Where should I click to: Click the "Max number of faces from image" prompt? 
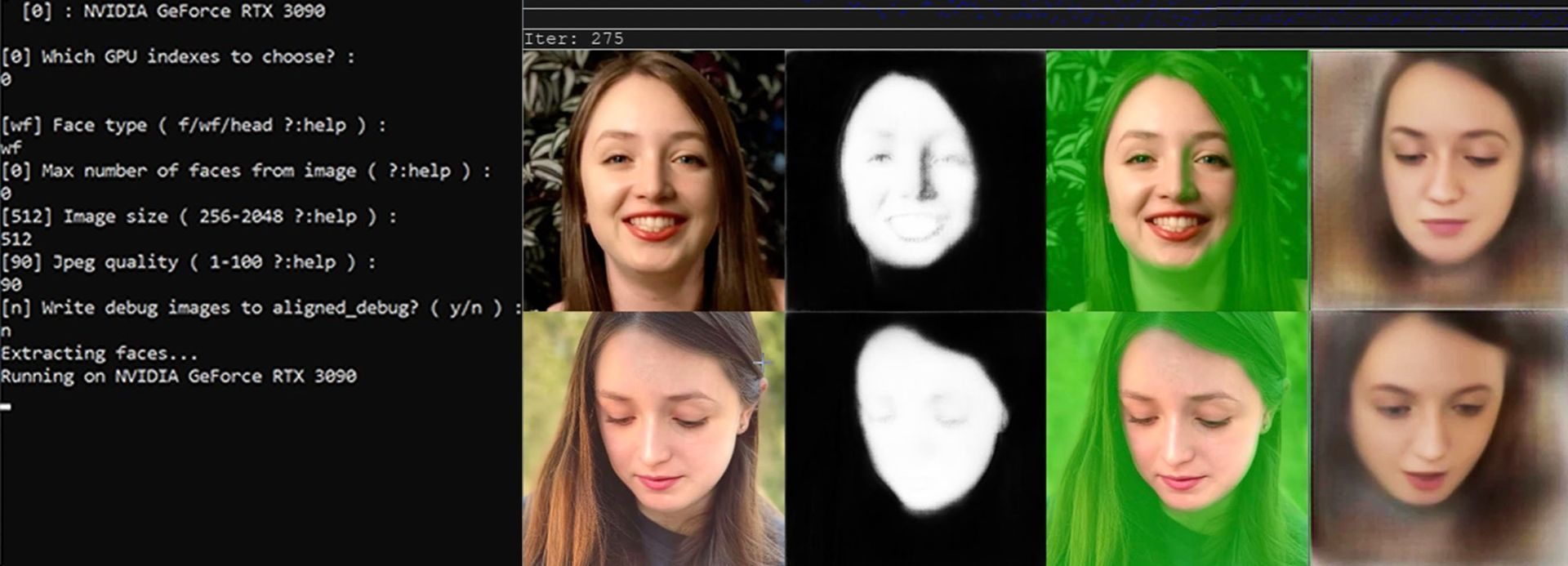(246, 171)
